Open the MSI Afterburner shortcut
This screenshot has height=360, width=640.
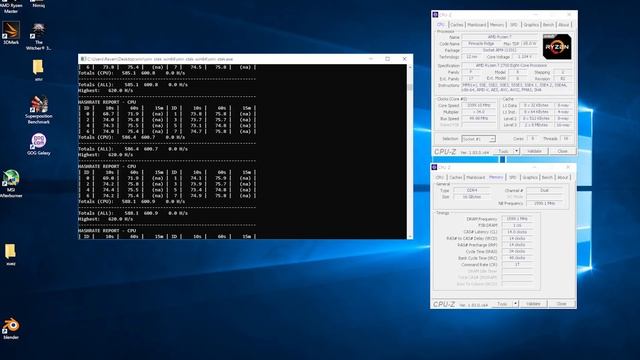coord(11,184)
